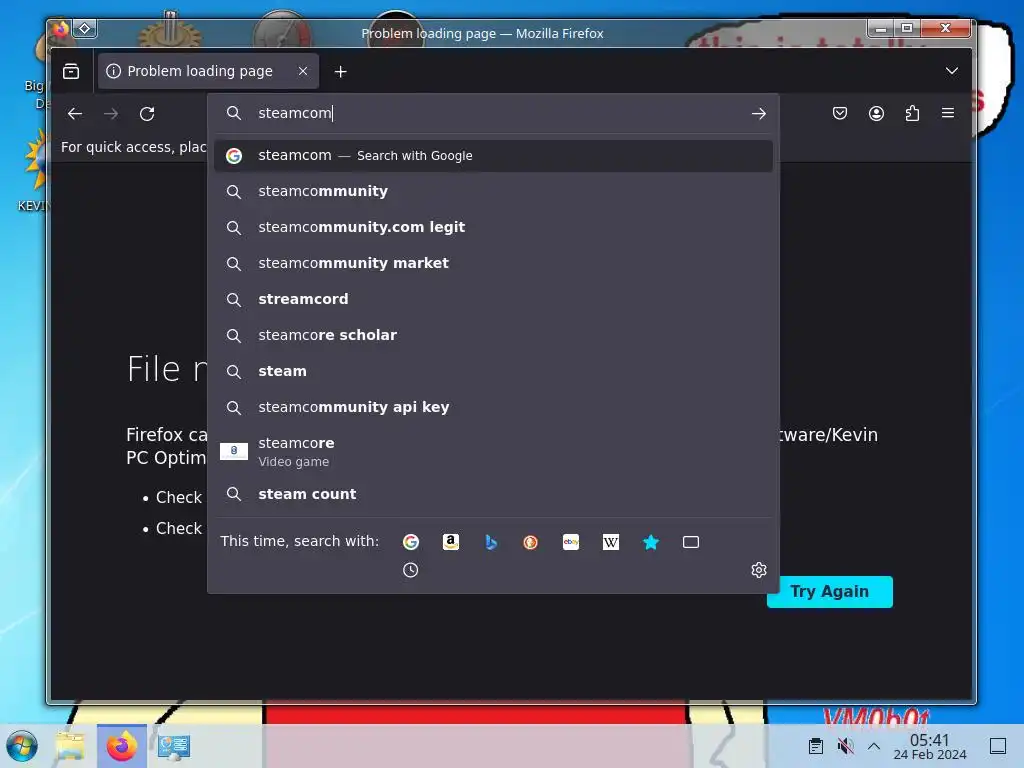Open File Explorer from taskbar
Screen dimensions: 1024x768
click(x=70, y=746)
